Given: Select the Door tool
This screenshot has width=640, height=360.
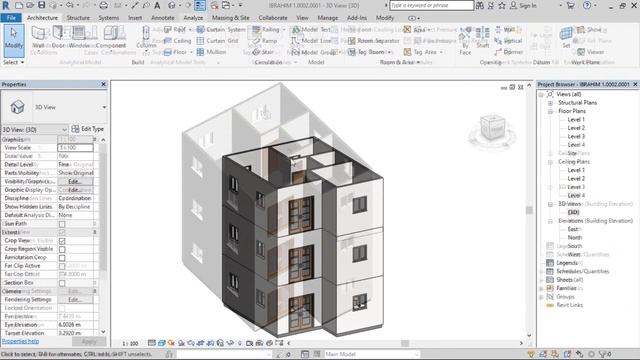Looking at the screenshot, I should coord(58,37).
